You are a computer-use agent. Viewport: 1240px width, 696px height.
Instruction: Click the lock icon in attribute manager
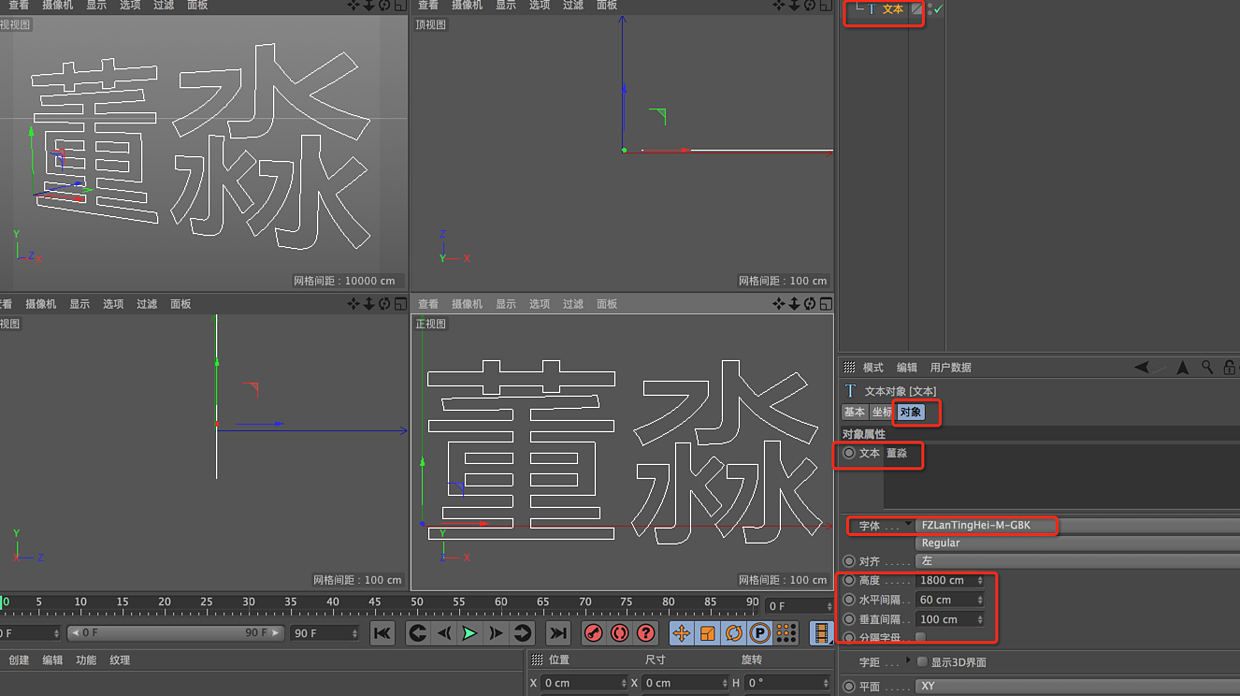pyautogui.click(x=1231, y=367)
